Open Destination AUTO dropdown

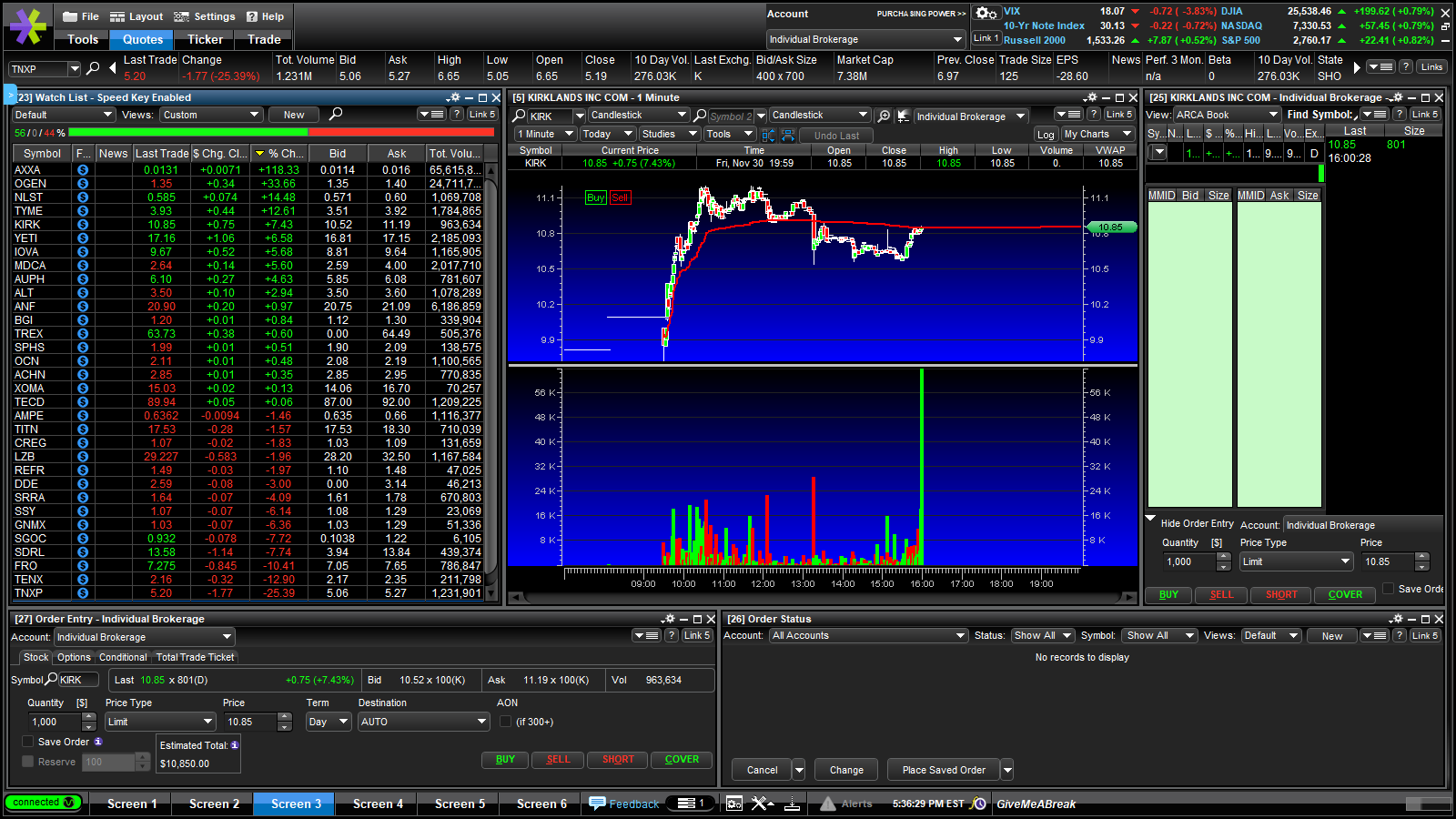point(424,722)
